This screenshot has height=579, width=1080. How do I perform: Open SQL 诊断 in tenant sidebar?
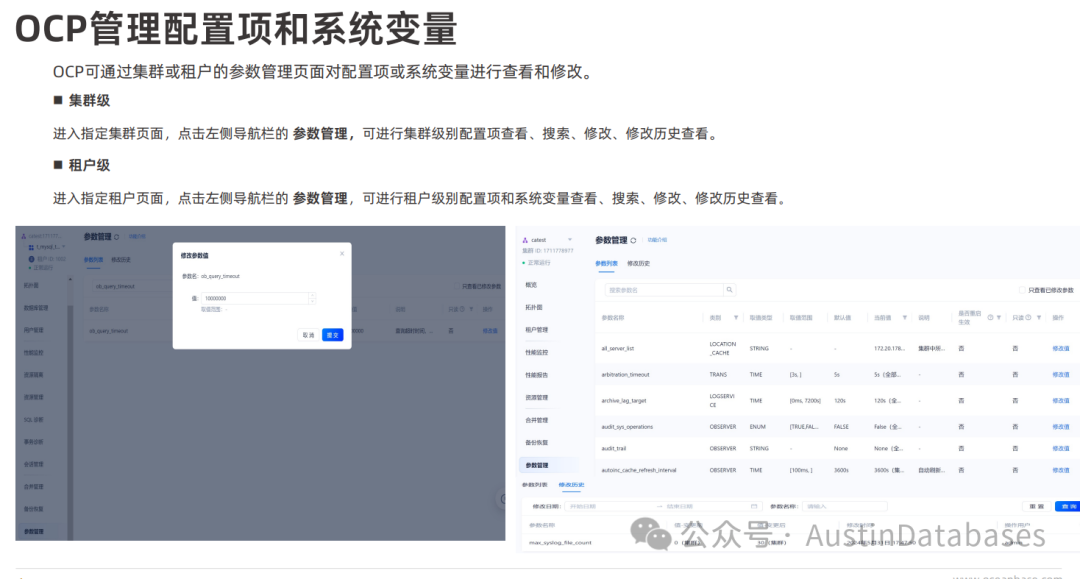coord(33,419)
